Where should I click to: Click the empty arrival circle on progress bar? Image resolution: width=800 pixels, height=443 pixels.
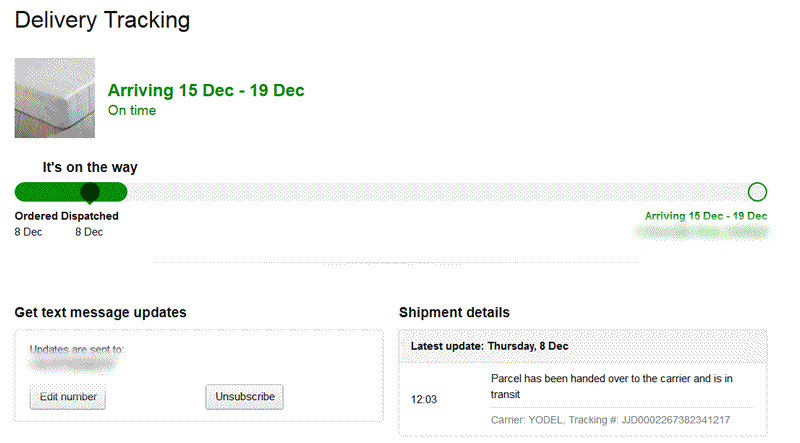tap(757, 192)
